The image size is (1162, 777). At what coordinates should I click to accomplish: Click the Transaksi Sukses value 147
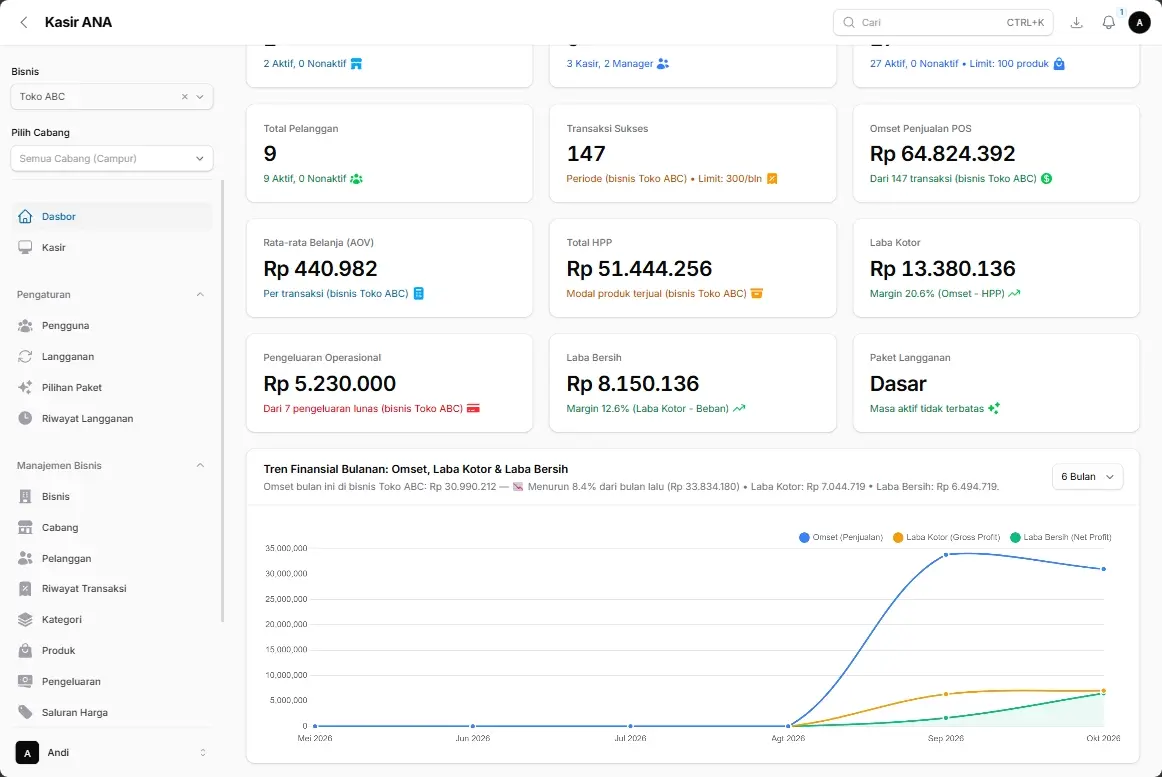[x=586, y=153]
